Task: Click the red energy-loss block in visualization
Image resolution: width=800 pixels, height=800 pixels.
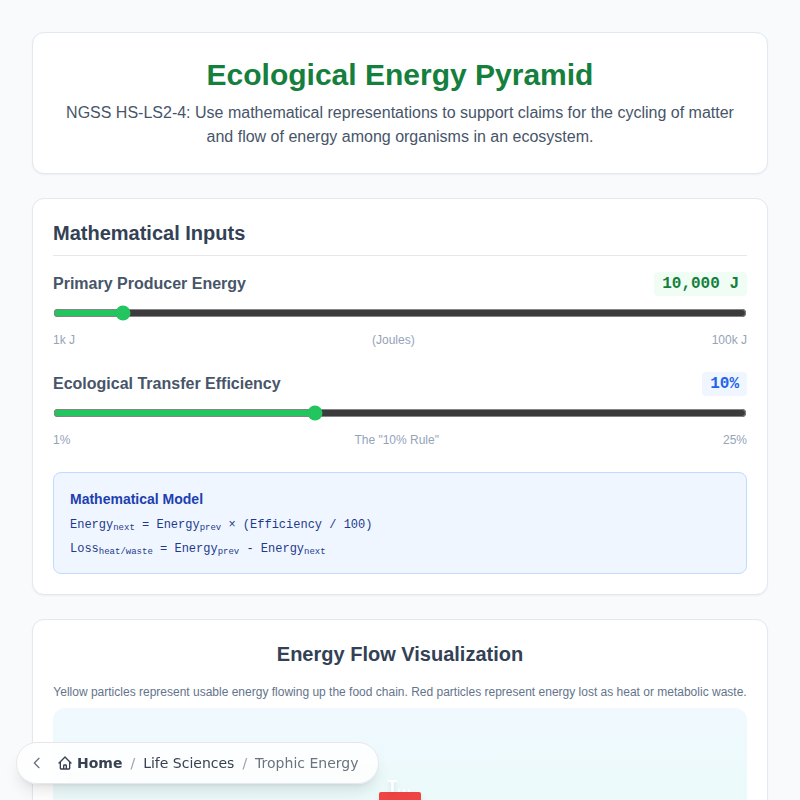Action: coord(400,795)
